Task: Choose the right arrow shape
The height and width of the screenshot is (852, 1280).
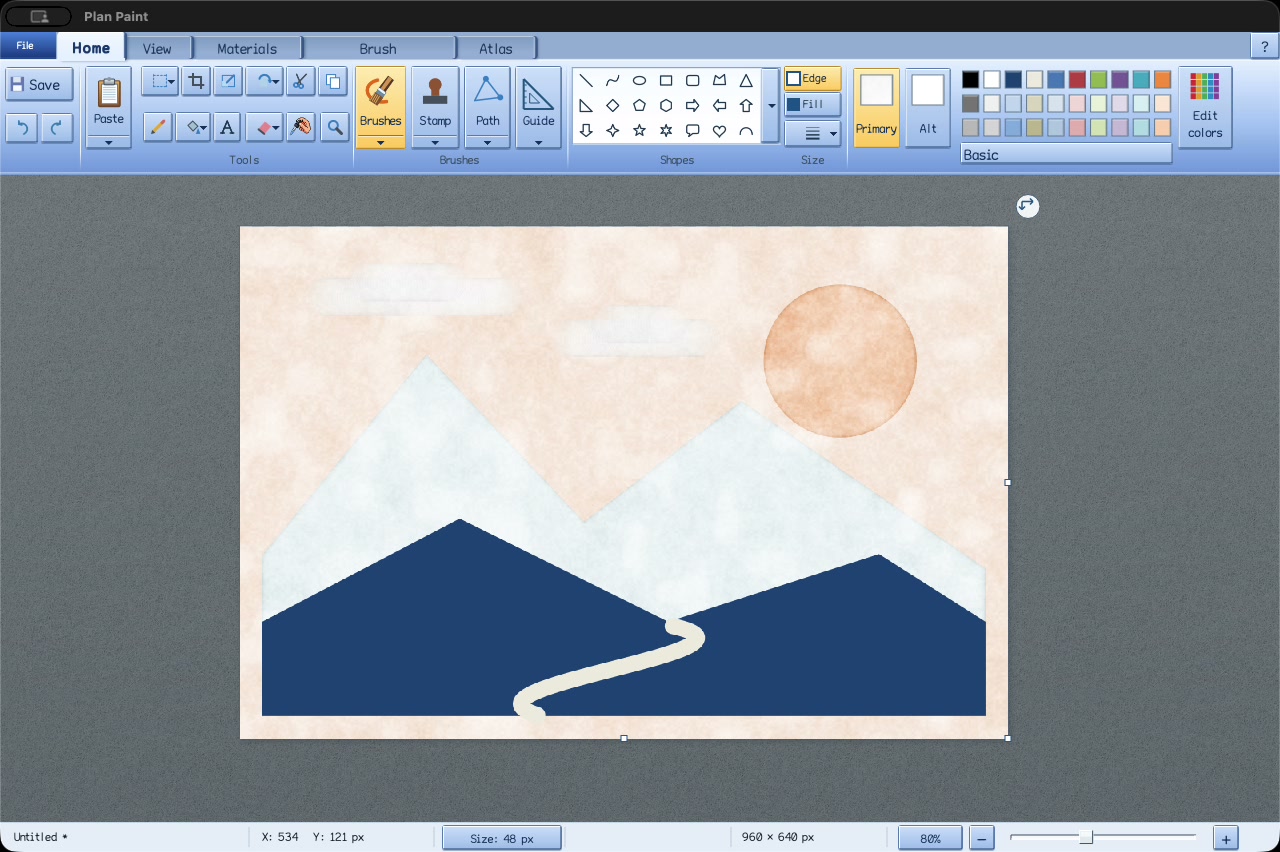Action: [x=692, y=106]
